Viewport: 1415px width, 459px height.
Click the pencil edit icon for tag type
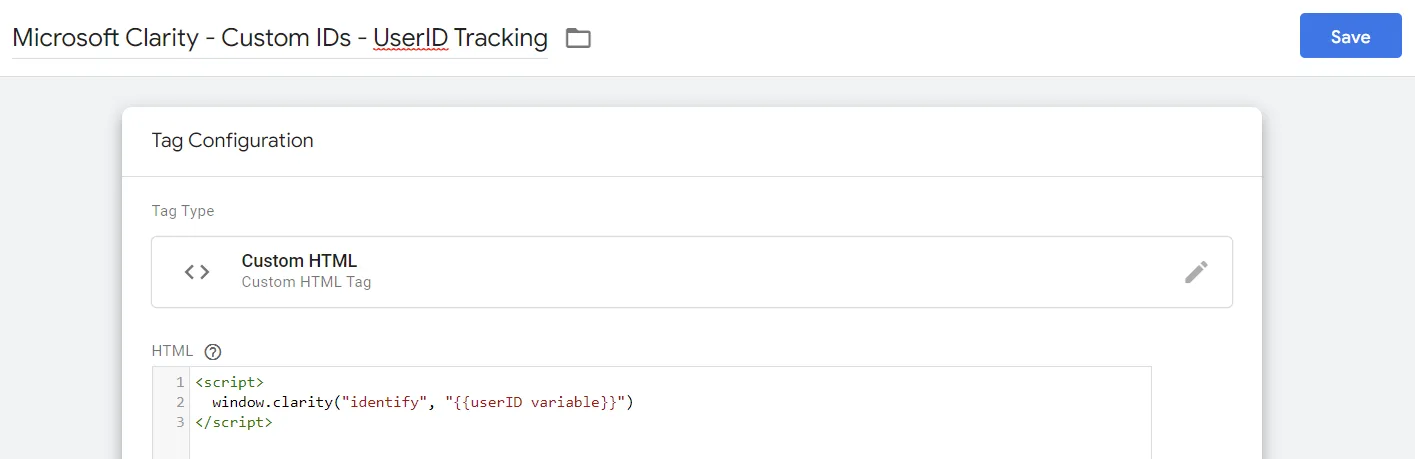tap(1196, 272)
